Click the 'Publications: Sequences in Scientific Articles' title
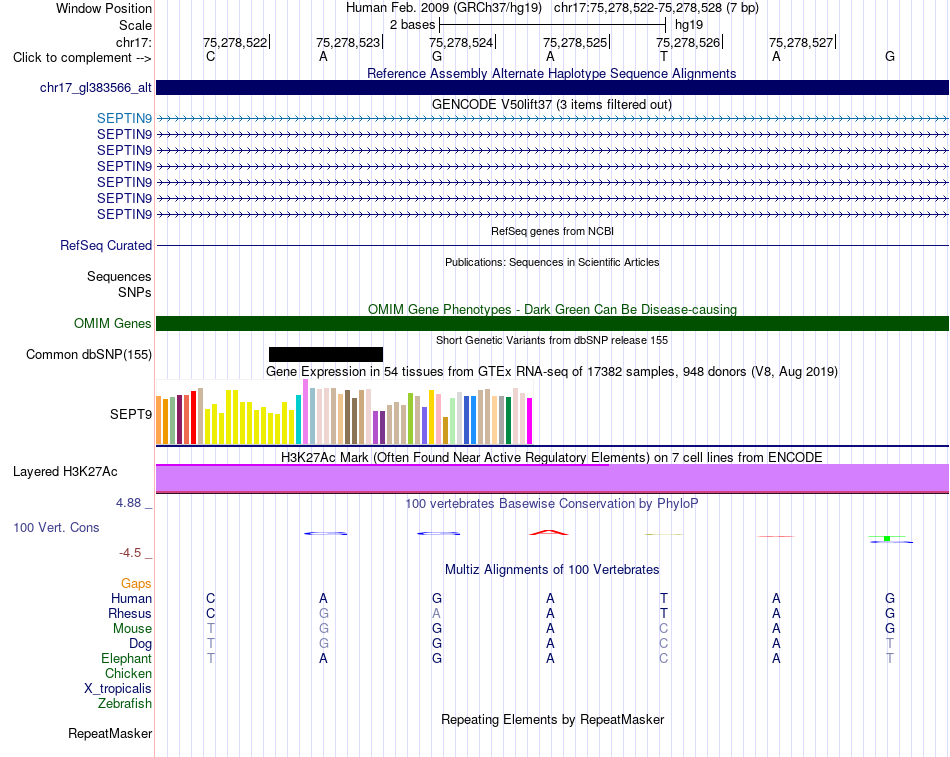The image size is (950, 757). pyautogui.click(x=552, y=262)
